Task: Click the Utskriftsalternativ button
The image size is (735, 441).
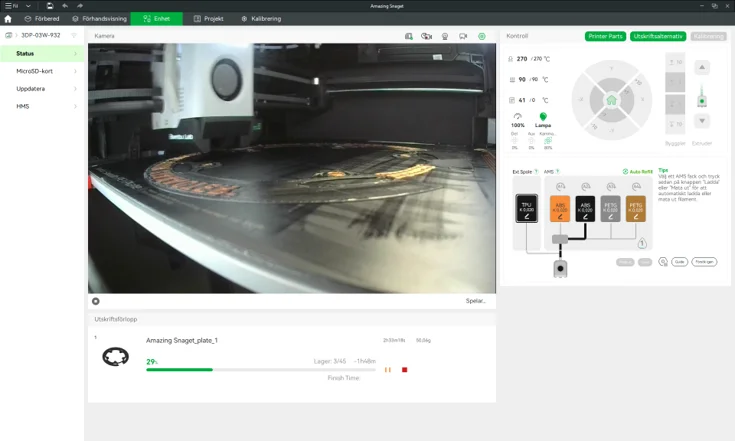Action: [658, 36]
